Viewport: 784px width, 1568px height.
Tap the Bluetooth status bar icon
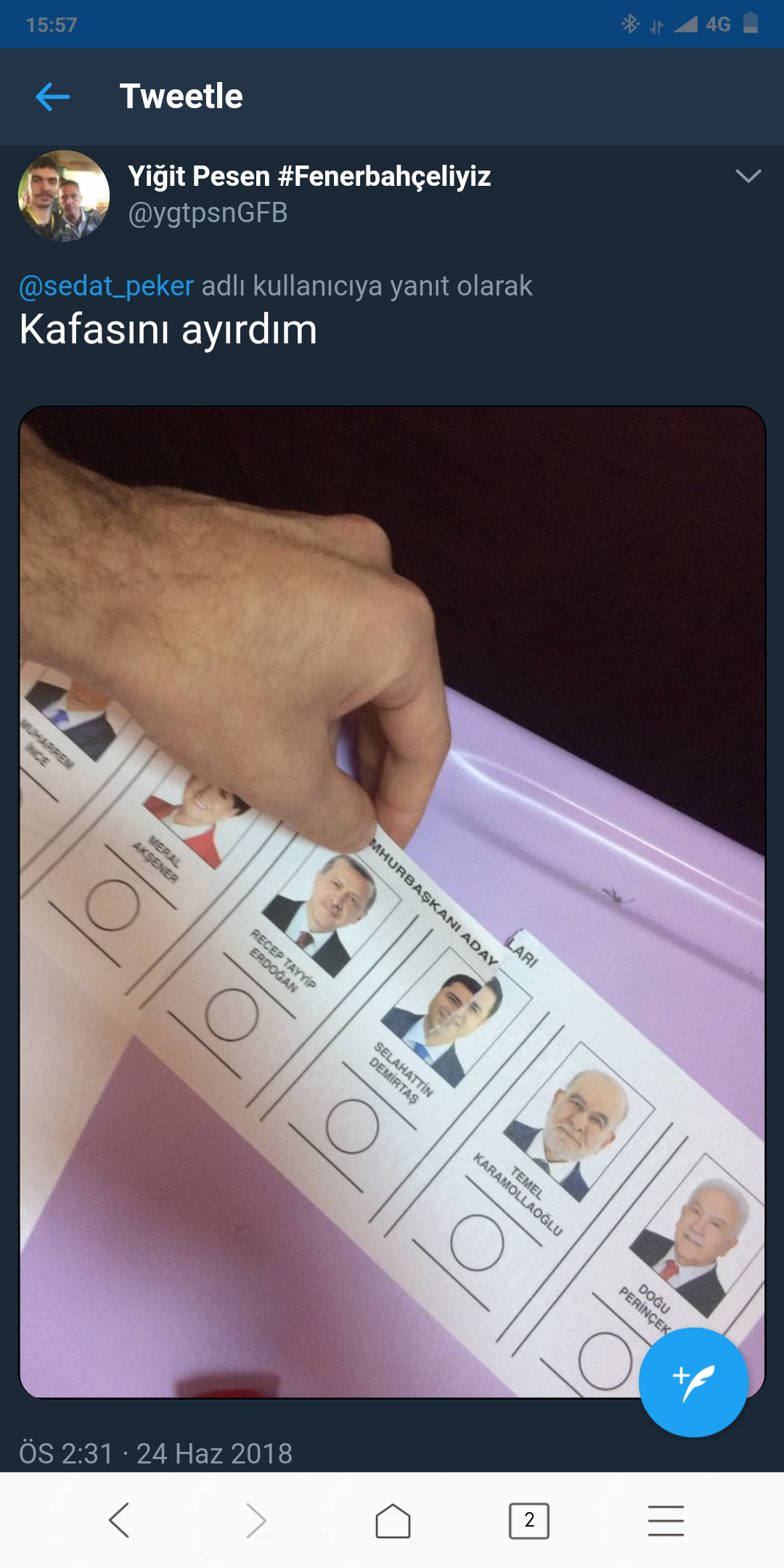pos(630,24)
